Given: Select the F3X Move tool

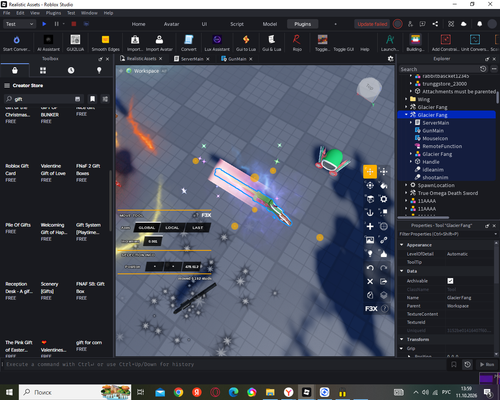Looking at the screenshot, I should click(370, 172).
